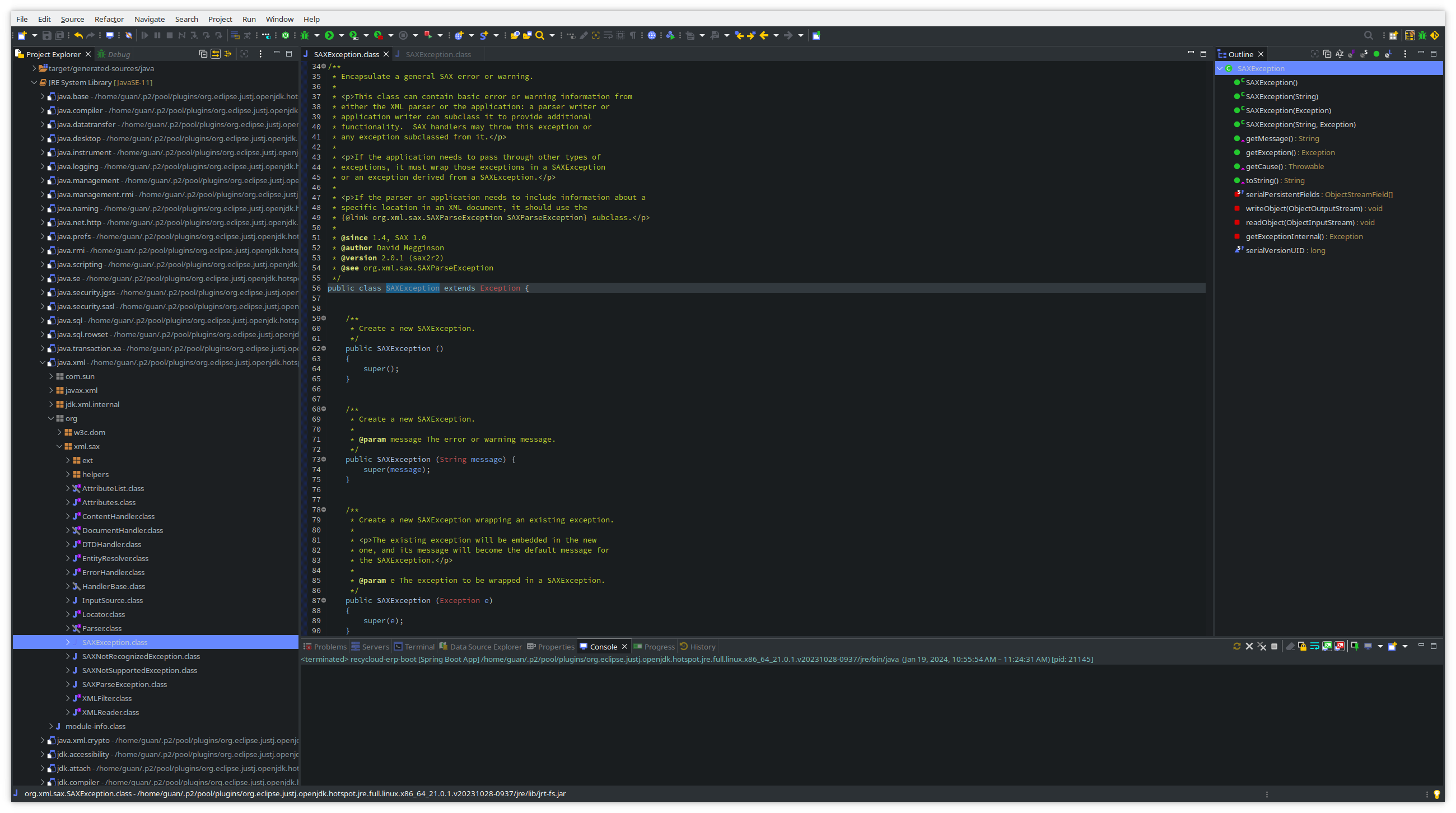Toggle Hide Fields in Outline view
Viewport: 1456px width, 813px height.
tap(1351, 54)
